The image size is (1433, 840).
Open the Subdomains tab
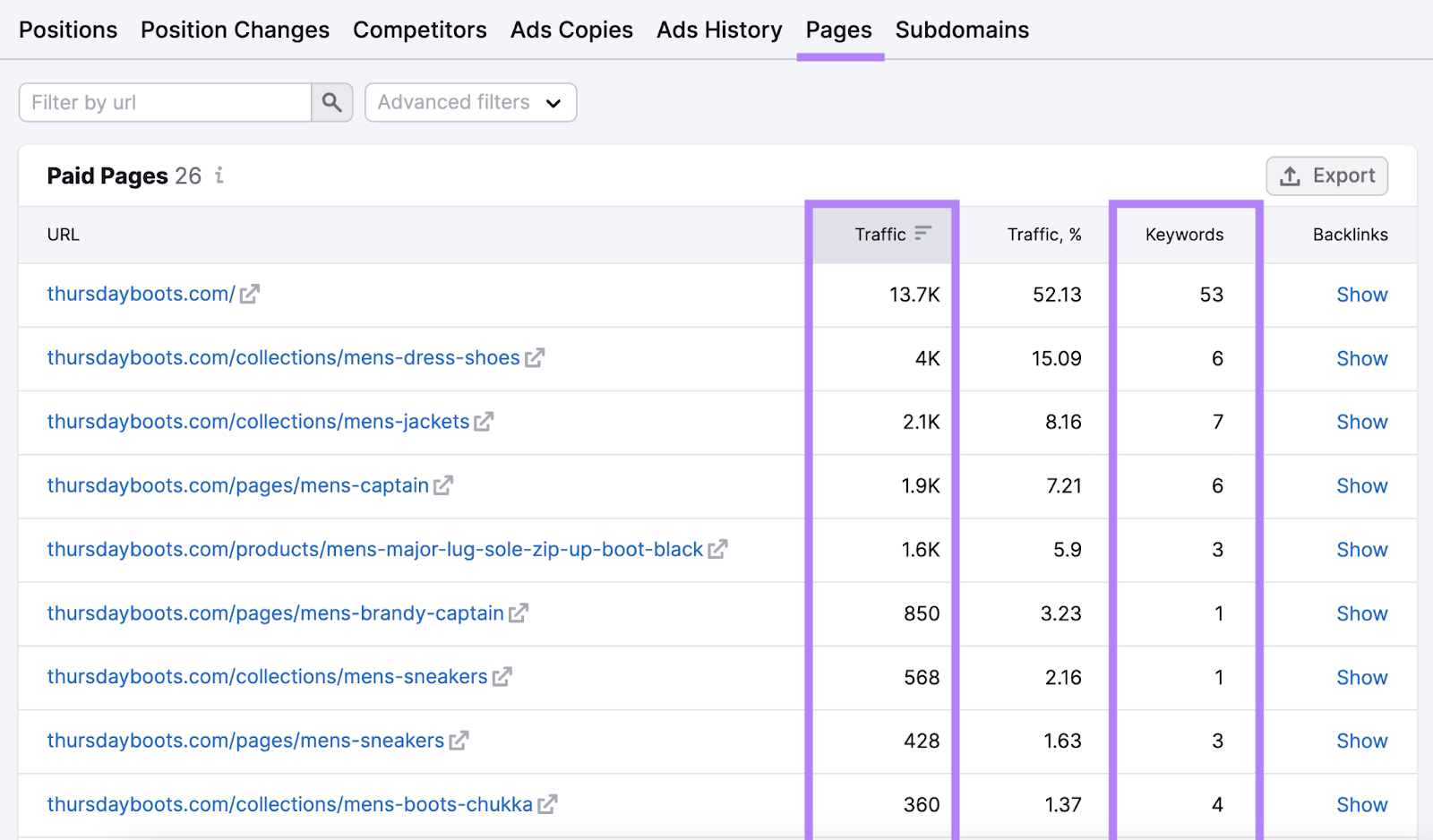[x=962, y=30]
